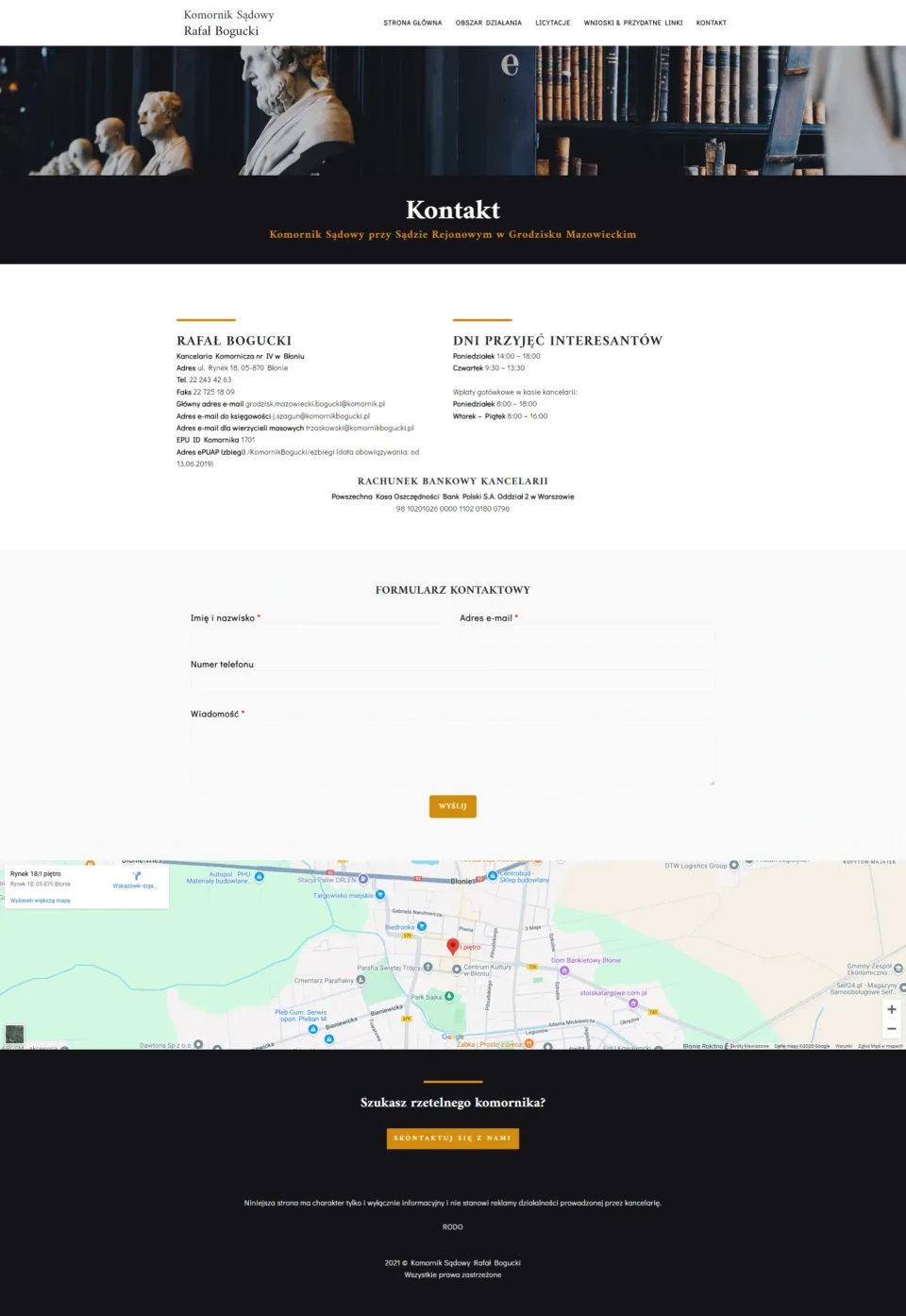Image resolution: width=906 pixels, height=1316 pixels.
Task: Click Gminny Zespół Ekonomiczny map marker
Action: point(898,968)
